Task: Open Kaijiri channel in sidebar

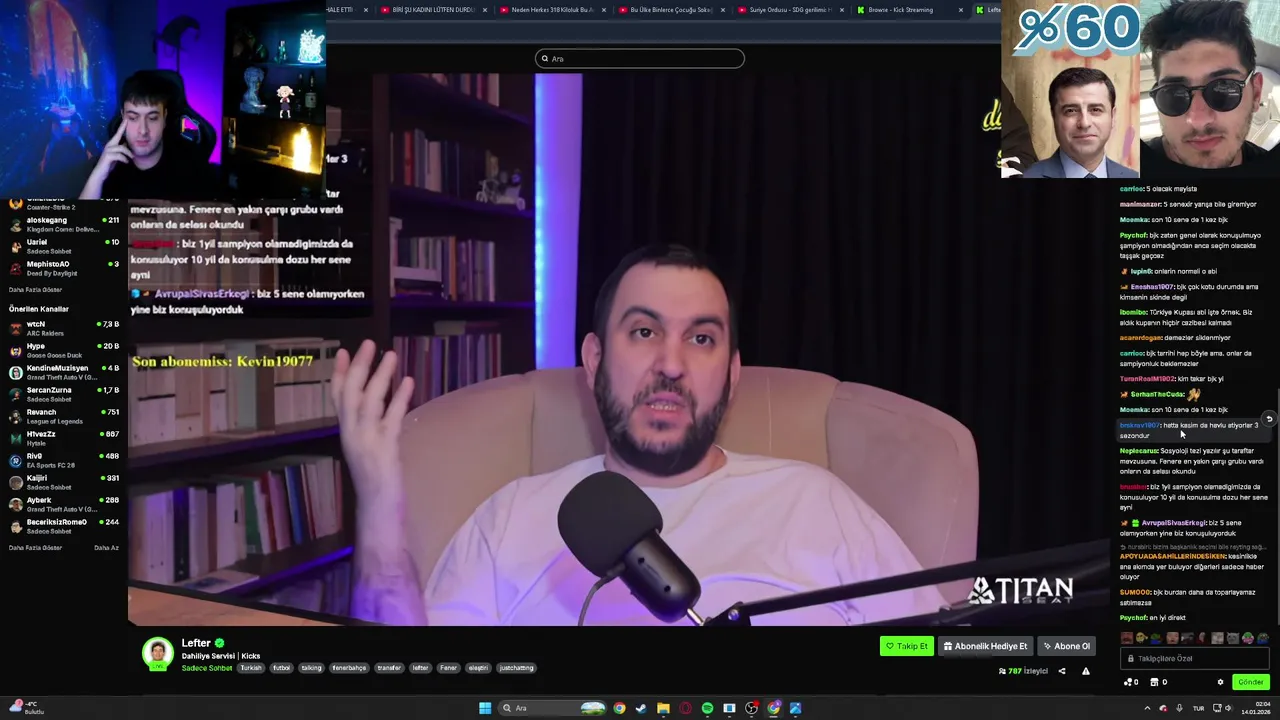Action: click(x=64, y=482)
